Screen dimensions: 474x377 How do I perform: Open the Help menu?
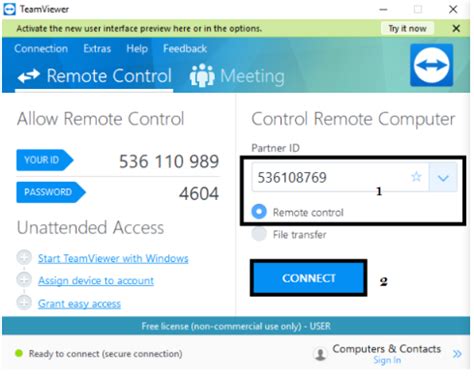tap(137, 49)
